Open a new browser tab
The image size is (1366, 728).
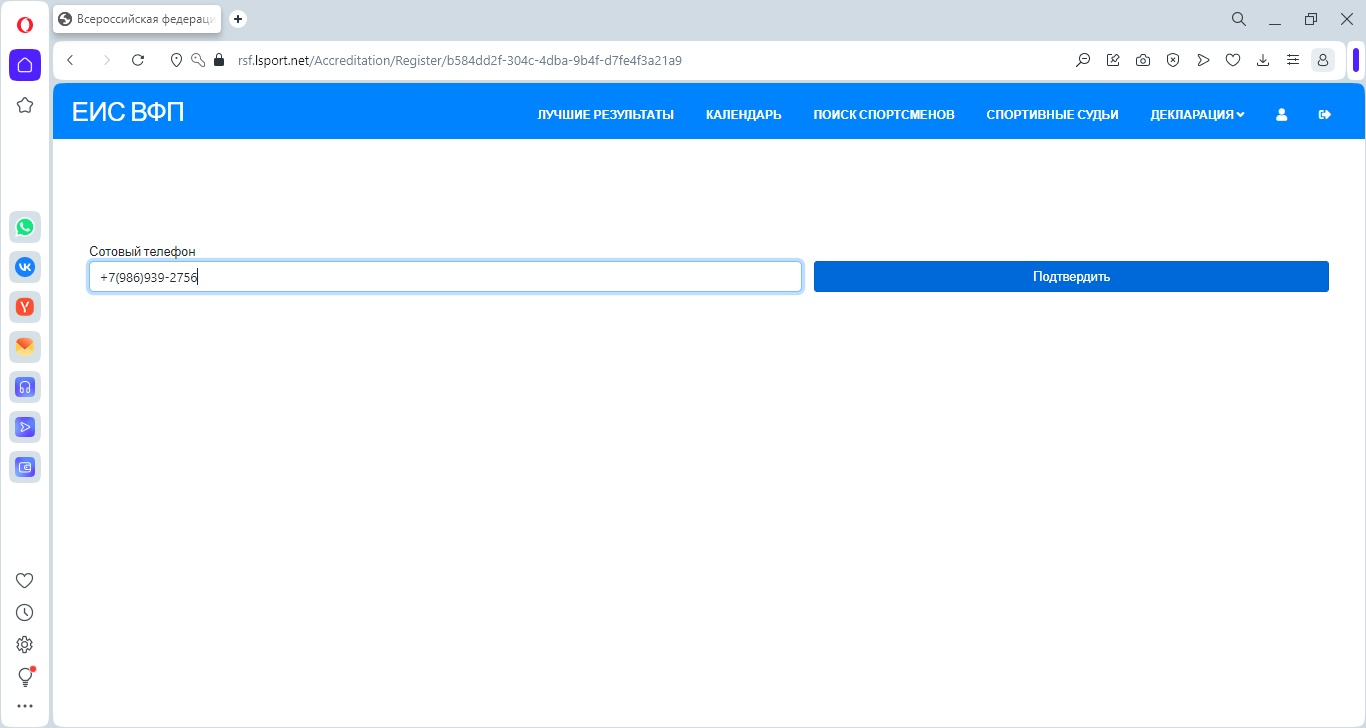click(238, 19)
